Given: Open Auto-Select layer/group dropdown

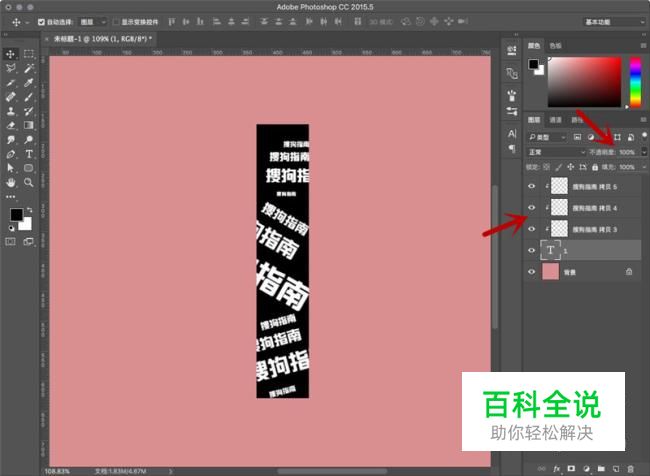Looking at the screenshot, I should pos(93,22).
